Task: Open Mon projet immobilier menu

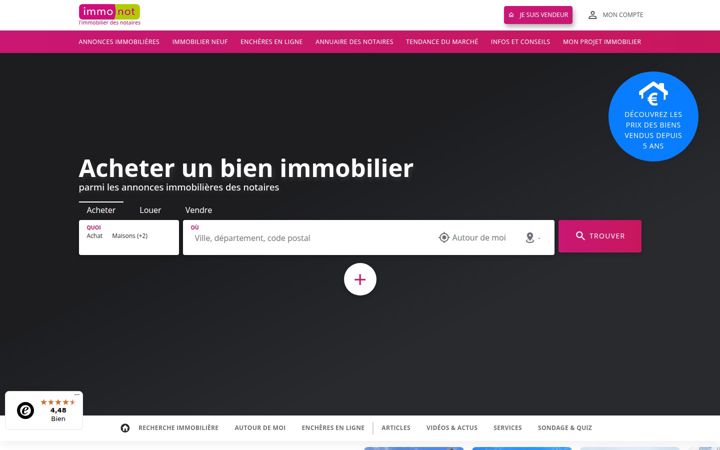Action: 602,42
